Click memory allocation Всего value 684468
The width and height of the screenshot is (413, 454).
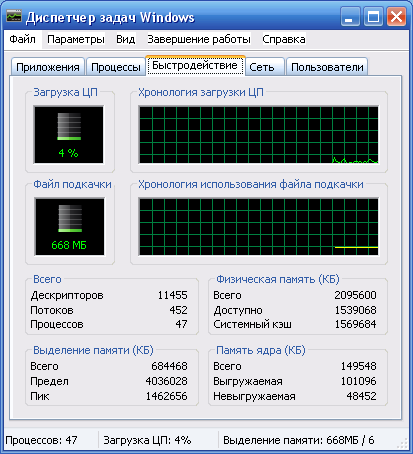[x=169, y=366]
